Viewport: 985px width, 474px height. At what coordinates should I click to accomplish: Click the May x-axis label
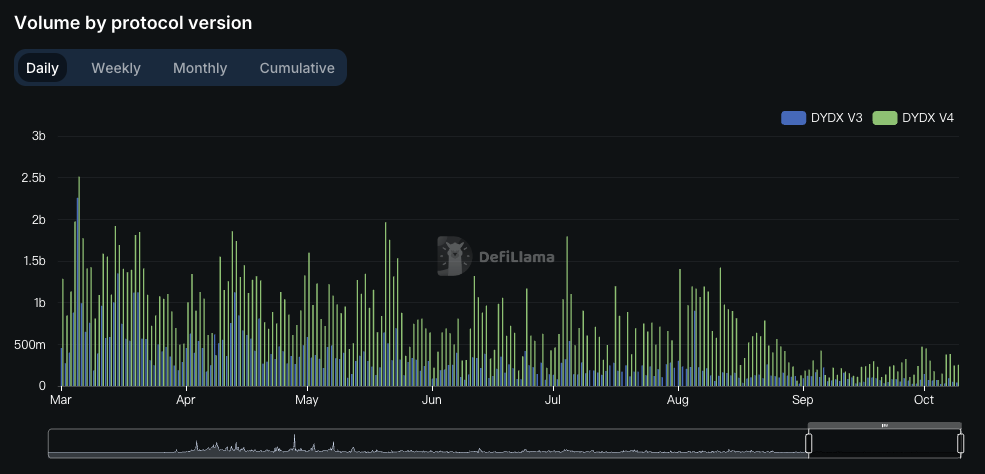tap(307, 400)
